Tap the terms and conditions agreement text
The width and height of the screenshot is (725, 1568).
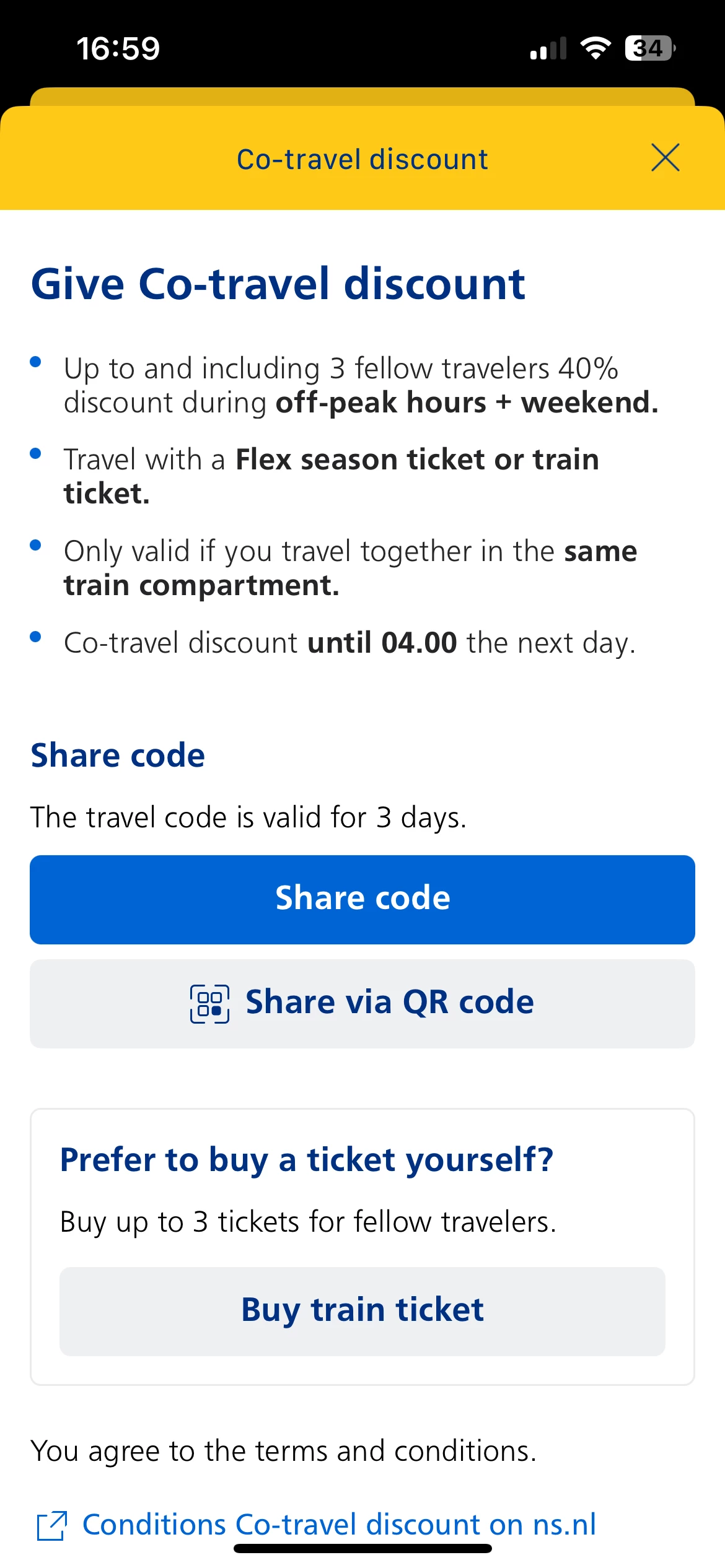pos(283,1451)
